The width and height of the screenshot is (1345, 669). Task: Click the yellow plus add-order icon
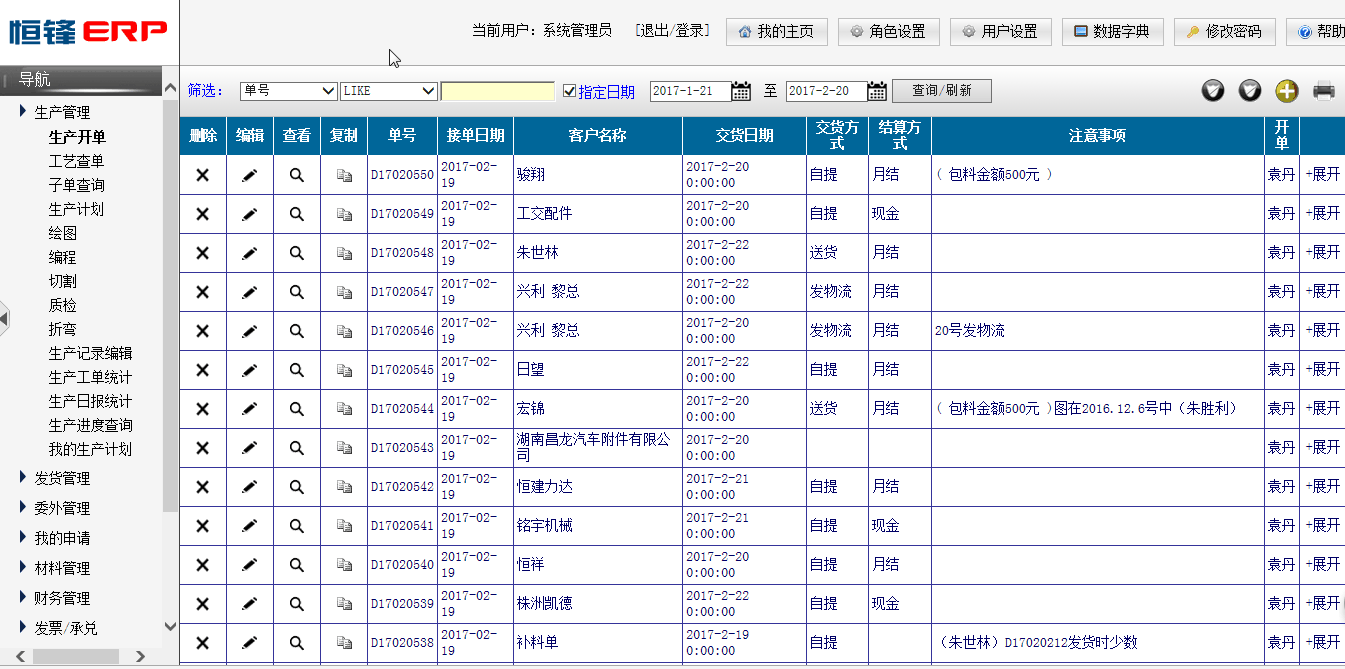1286,91
